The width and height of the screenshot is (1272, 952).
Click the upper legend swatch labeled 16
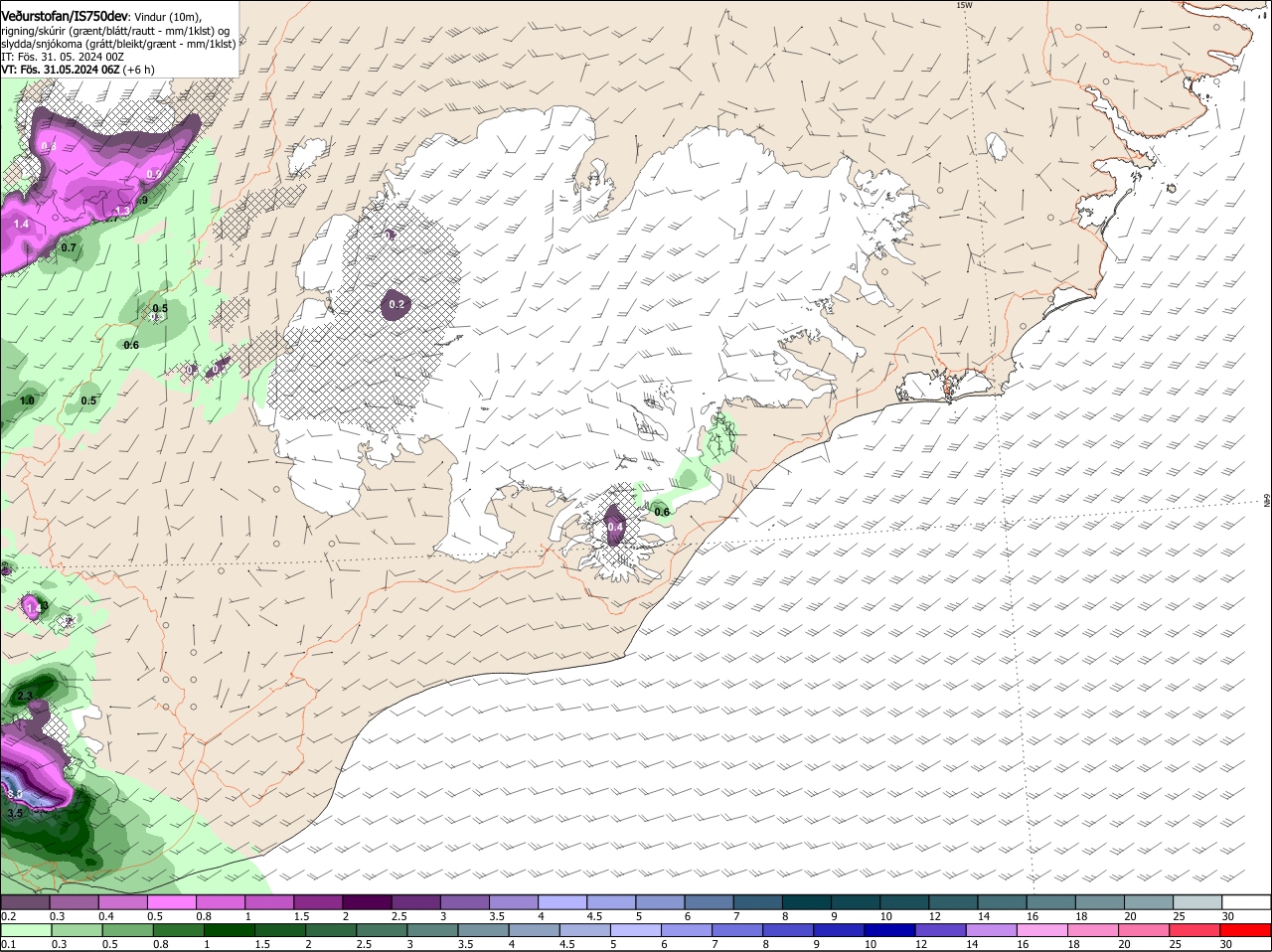click(1051, 901)
